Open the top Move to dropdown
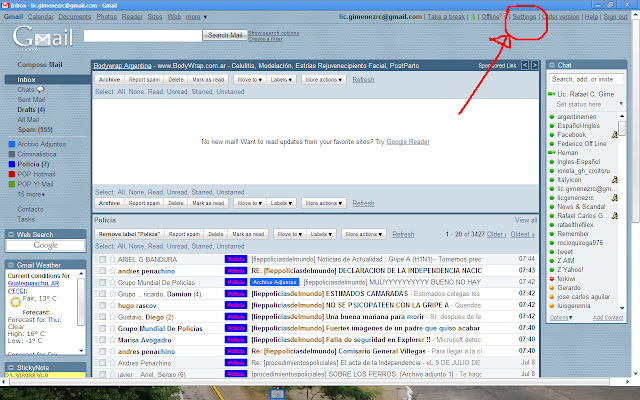The height and width of the screenshot is (400, 640). pyautogui.click(x=250, y=80)
